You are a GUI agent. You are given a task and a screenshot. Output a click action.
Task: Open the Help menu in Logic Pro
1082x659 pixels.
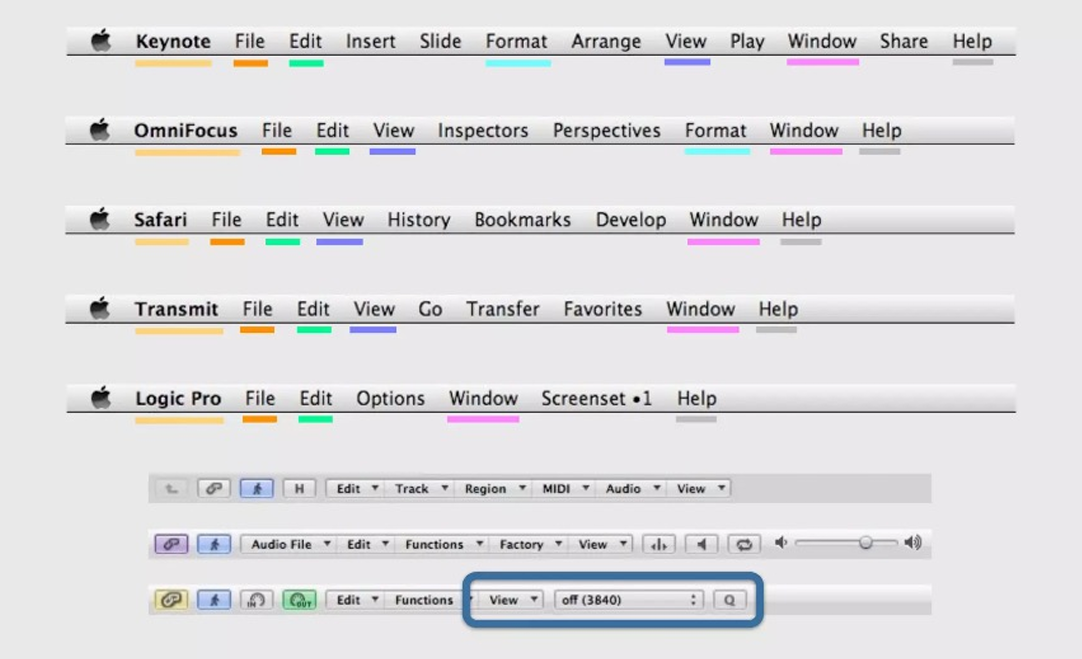coord(696,398)
